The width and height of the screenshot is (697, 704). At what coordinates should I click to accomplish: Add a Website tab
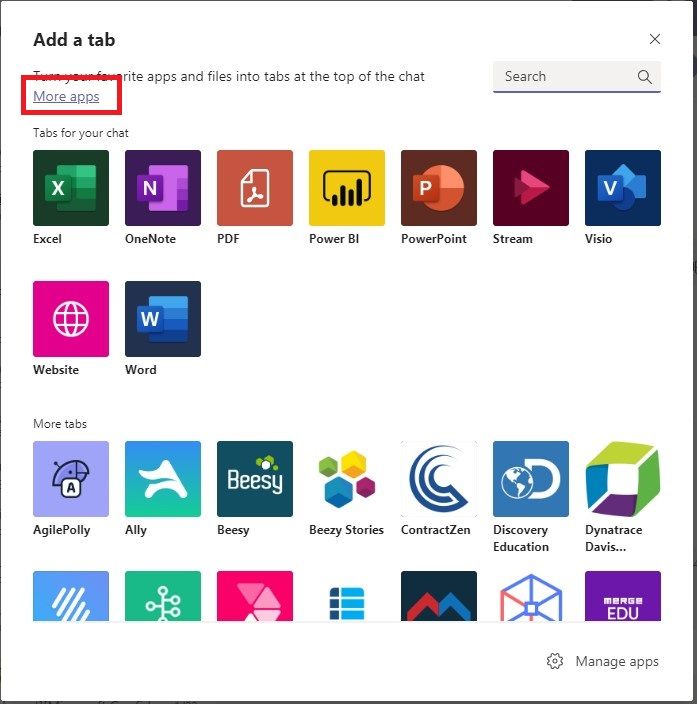(x=71, y=319)
